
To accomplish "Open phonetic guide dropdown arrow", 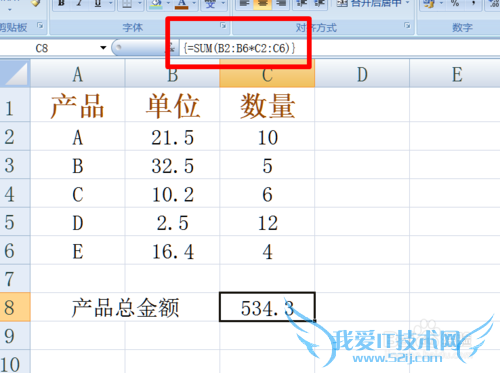I will 223,4.
